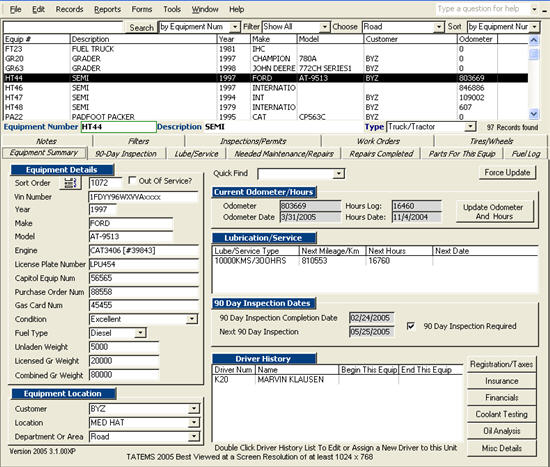This screenshot has height=467, width=550.
Task: Open the Location MED HAT dropdown
Action: (194, 422)
